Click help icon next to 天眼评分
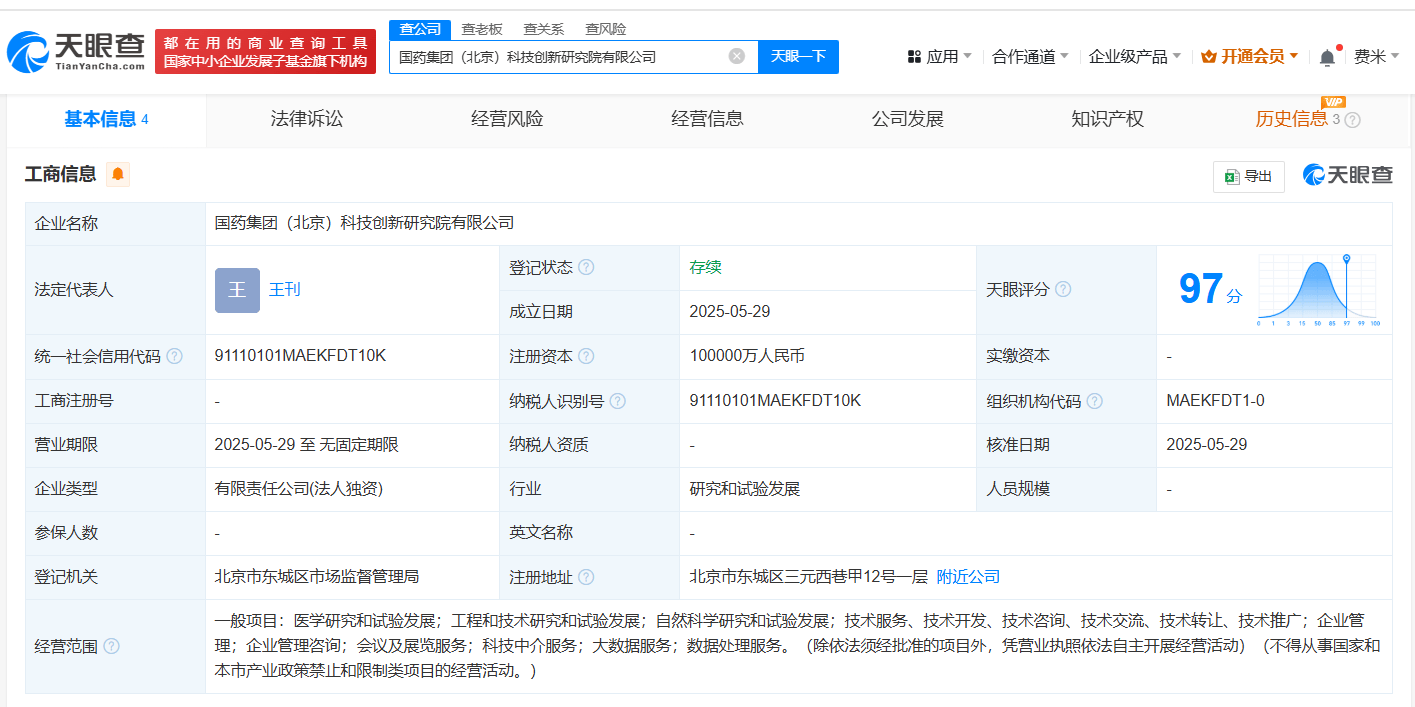 coord(1063,290)
